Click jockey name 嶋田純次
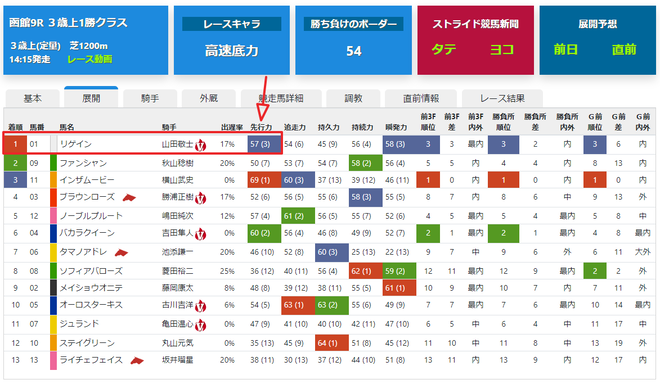The image size is (660, 384). [178, 216]
